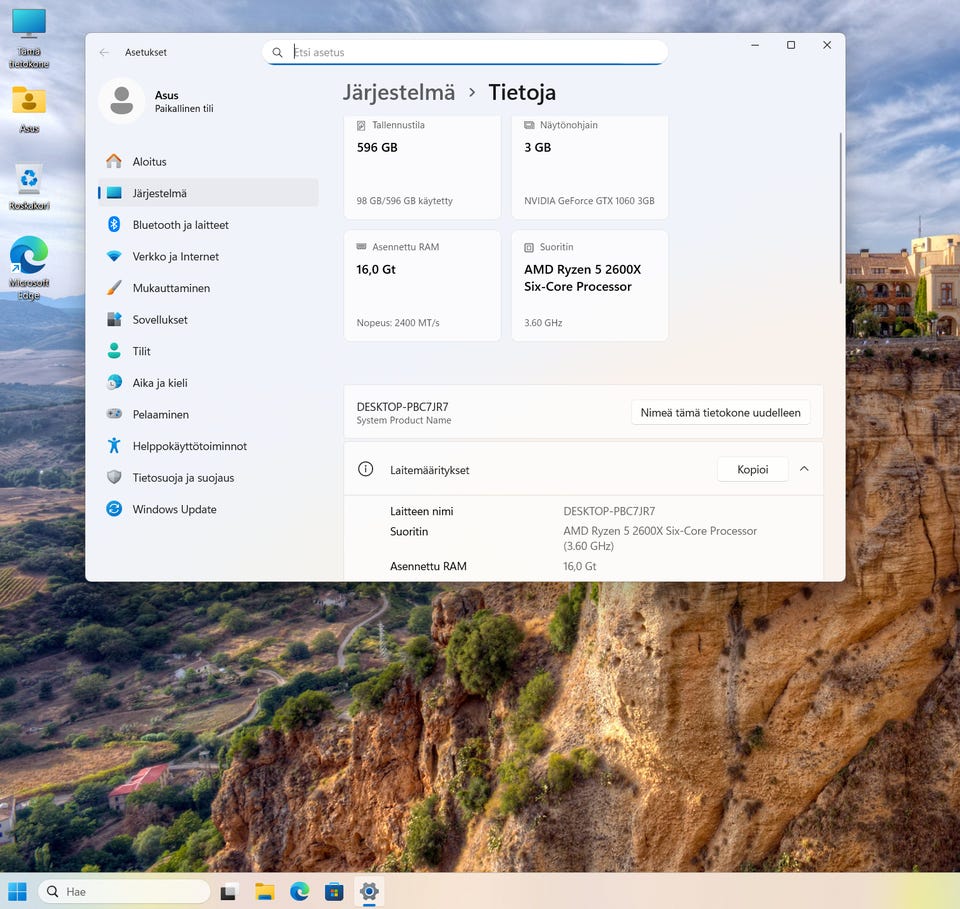
Task: Click the back arrow in Settings
Action: [x=104, y=53]
